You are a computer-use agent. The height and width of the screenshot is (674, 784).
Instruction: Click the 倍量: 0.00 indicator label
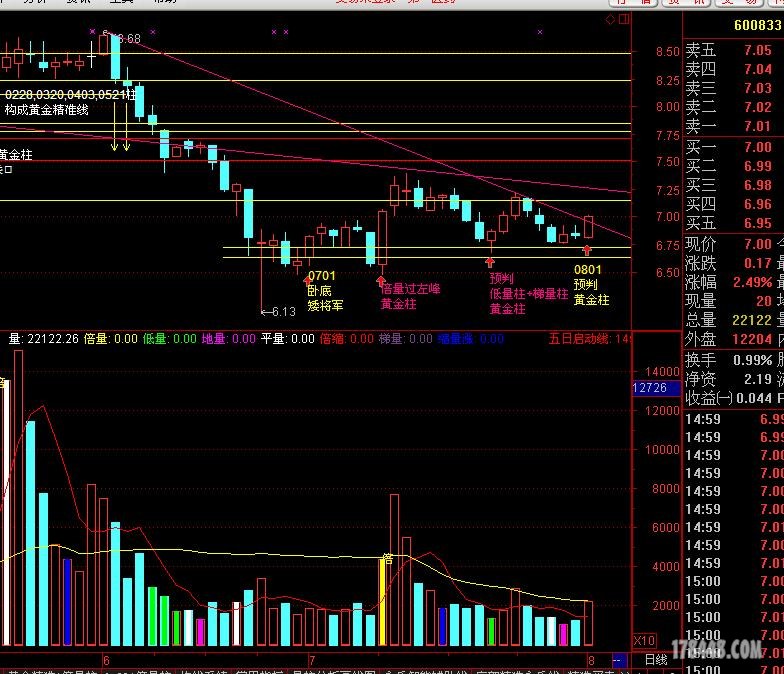(x=111, y=339)
